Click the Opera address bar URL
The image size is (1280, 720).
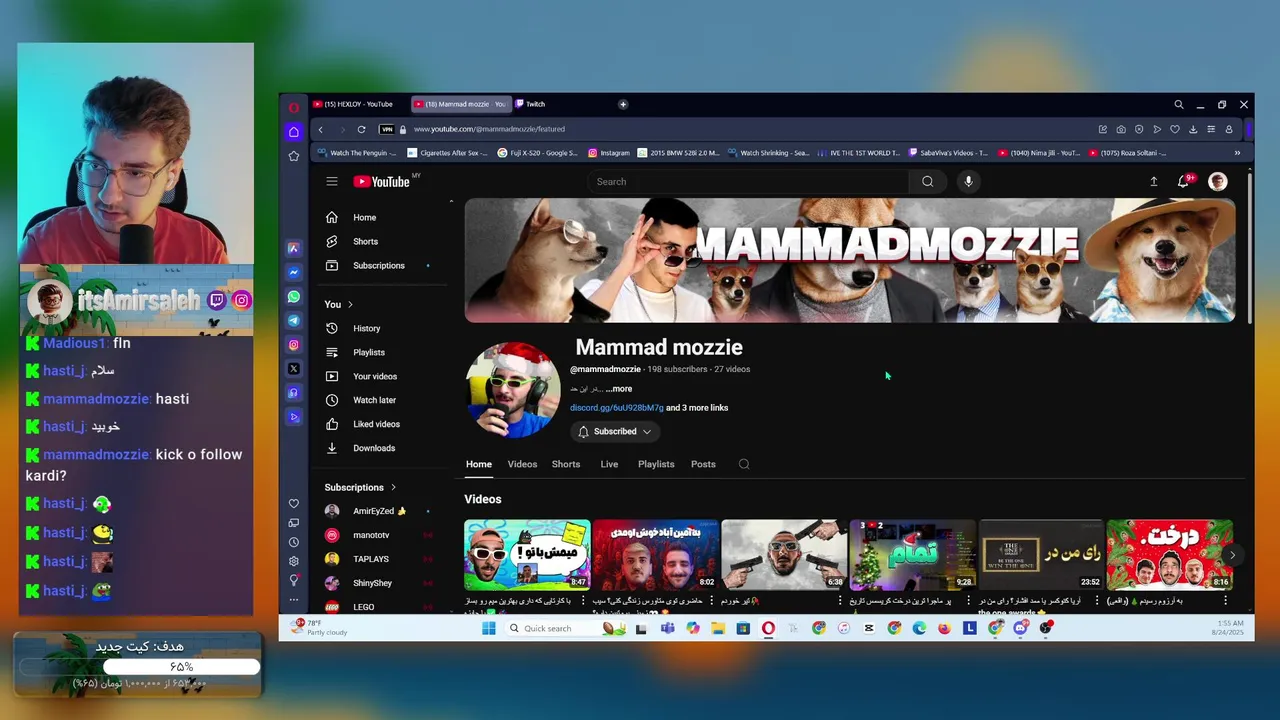489,129
